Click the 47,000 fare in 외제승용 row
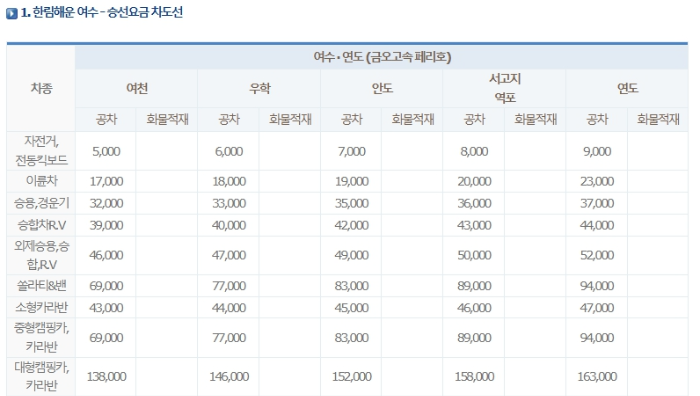 tap(229, 255)
